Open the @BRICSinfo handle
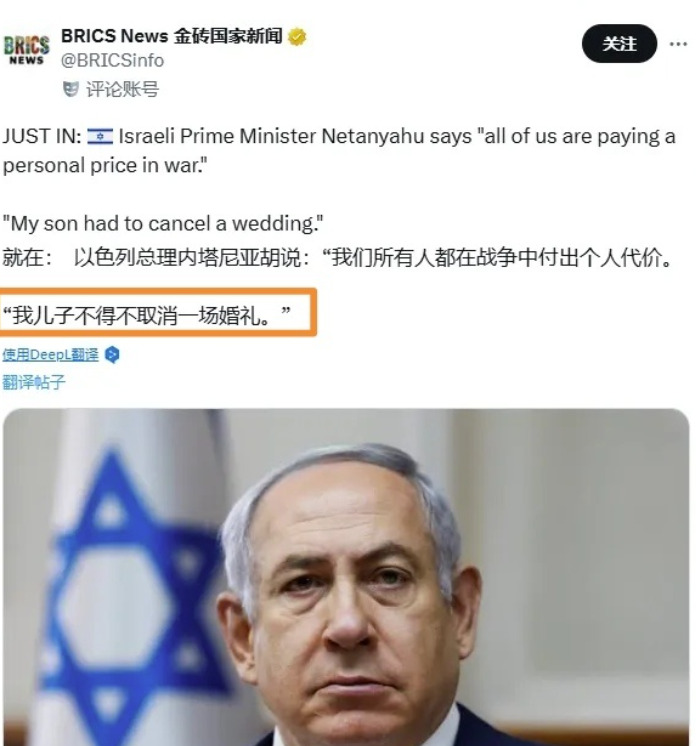This screenshot has height=746, width=696. 112,60
